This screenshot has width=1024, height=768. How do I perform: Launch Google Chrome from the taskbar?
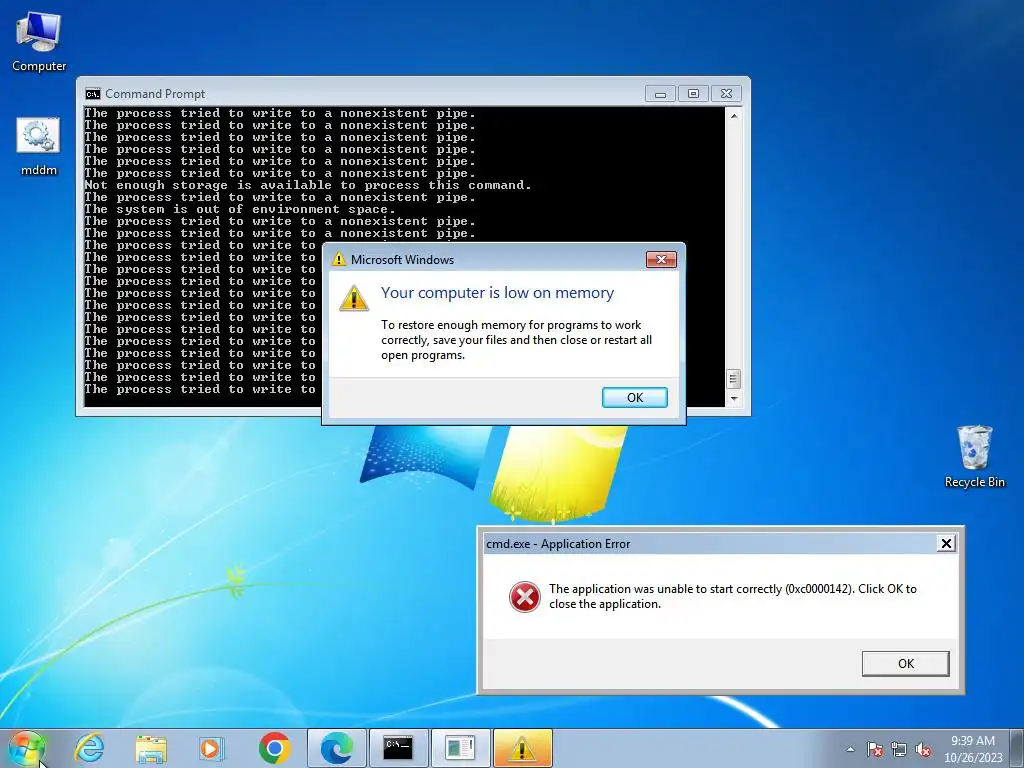click(x=274, y=748)
